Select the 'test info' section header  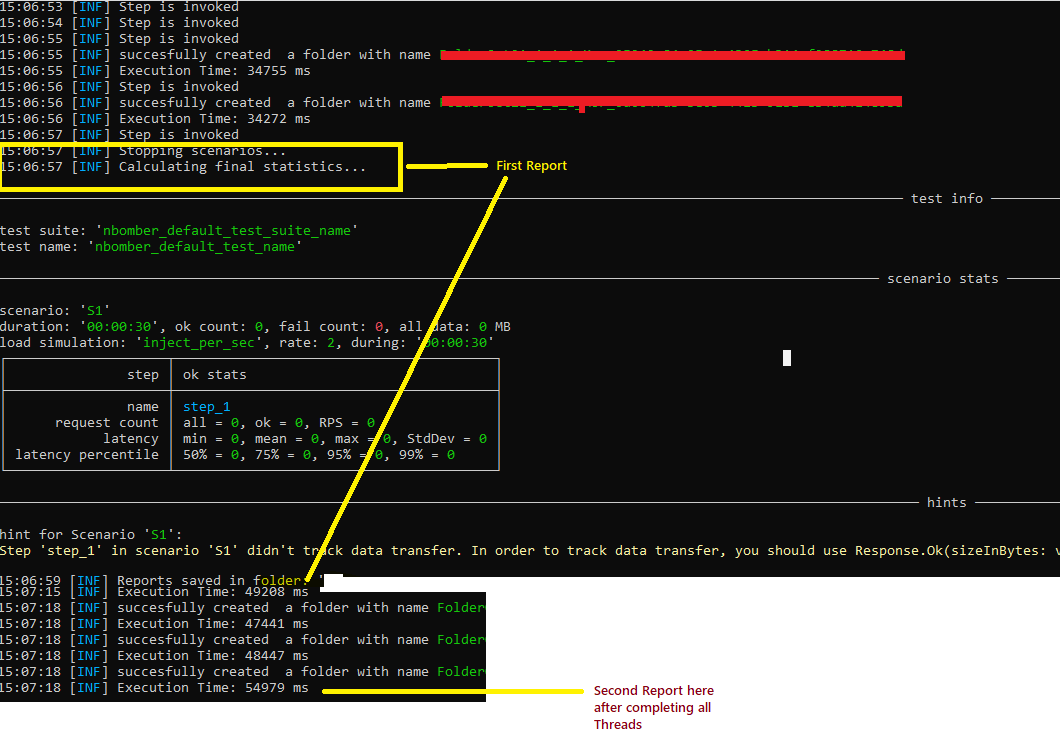946,198
